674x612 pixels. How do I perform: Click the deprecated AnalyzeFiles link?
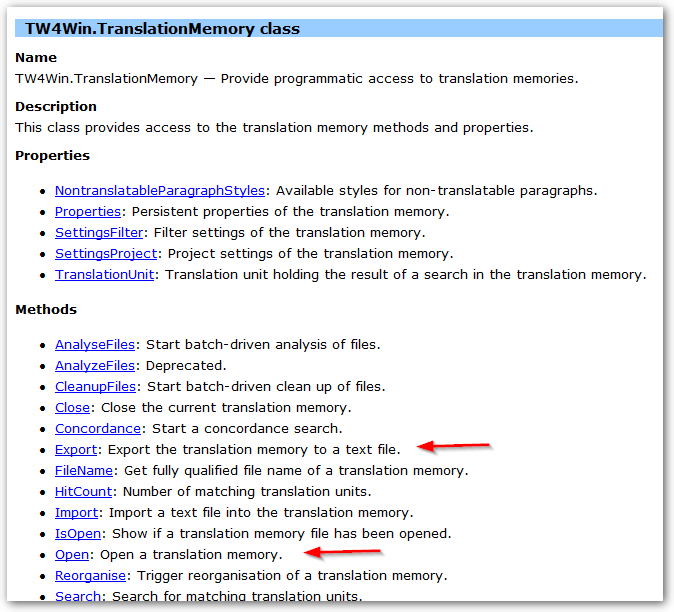95,366
